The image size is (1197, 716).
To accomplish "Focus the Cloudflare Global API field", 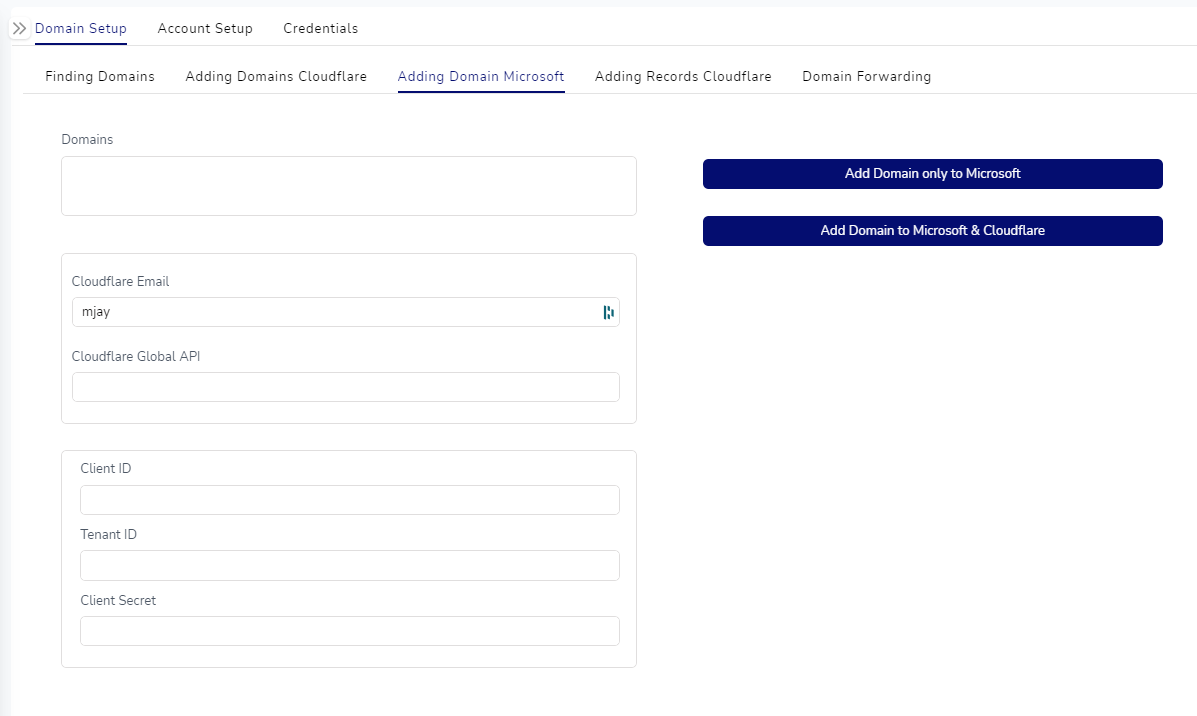I will pos(346,387).
